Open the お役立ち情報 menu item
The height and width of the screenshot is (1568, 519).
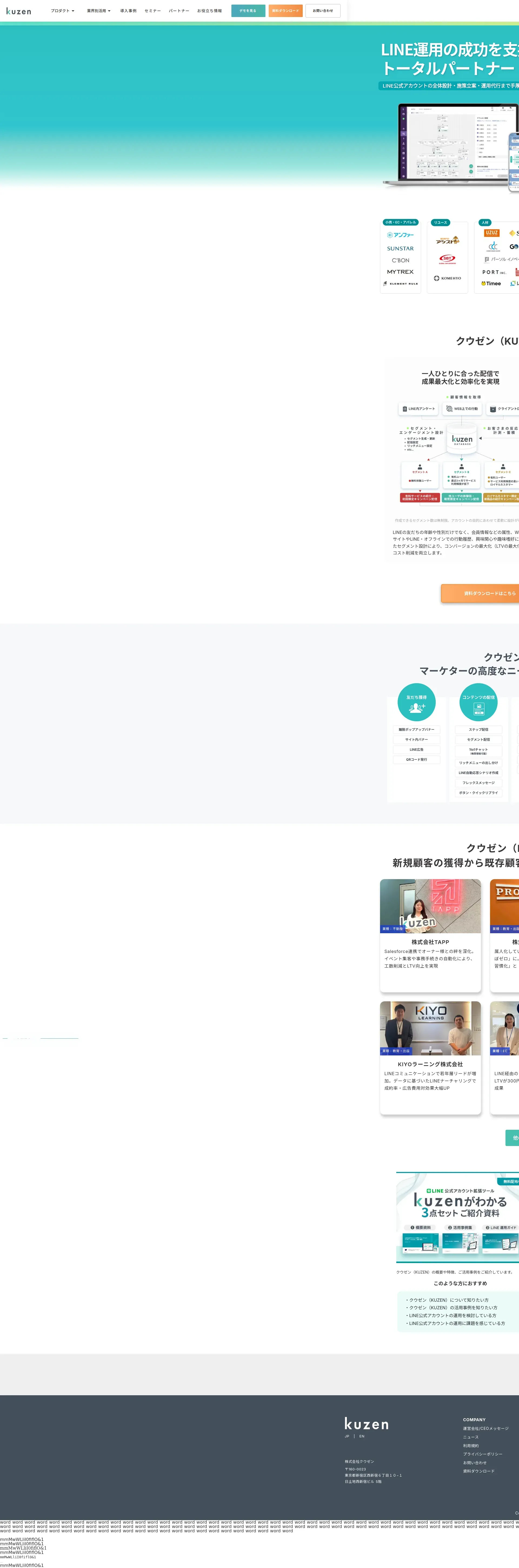point(209,11)
